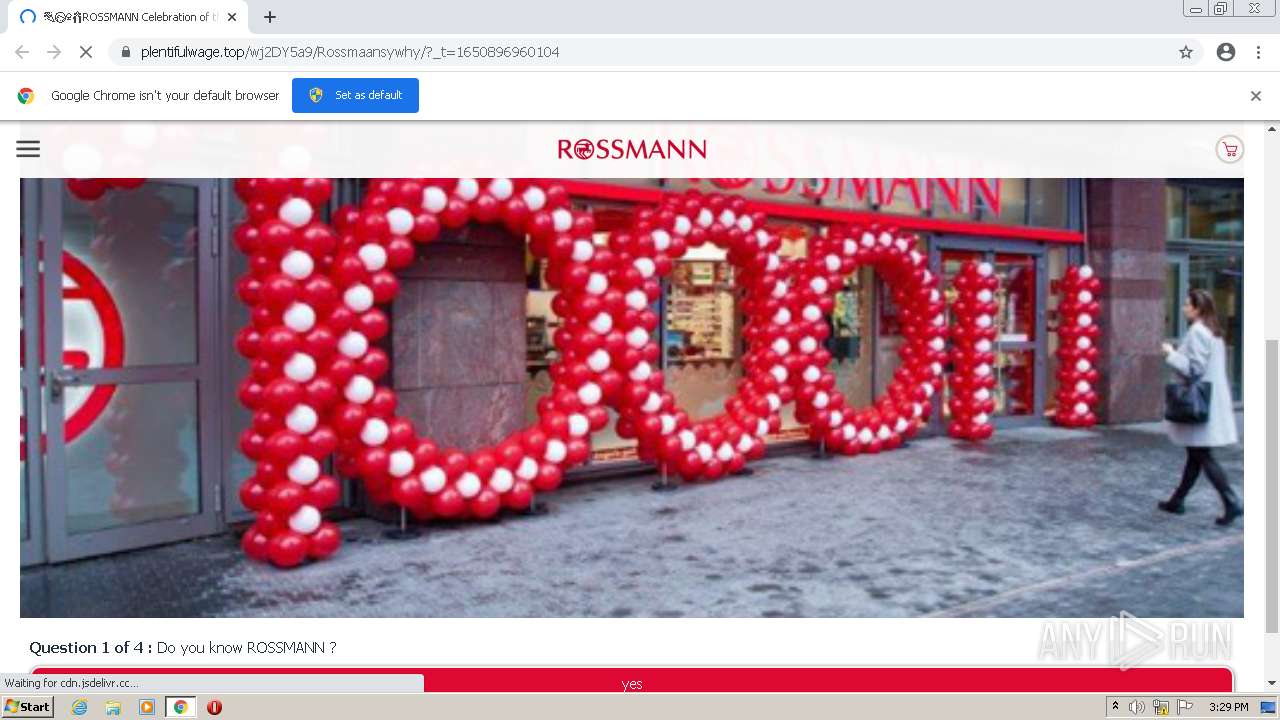Select the ROSSMANN Celebration tab
Image resolution: width=1280 pixels, height=720 pixels.
click(127, 17)
